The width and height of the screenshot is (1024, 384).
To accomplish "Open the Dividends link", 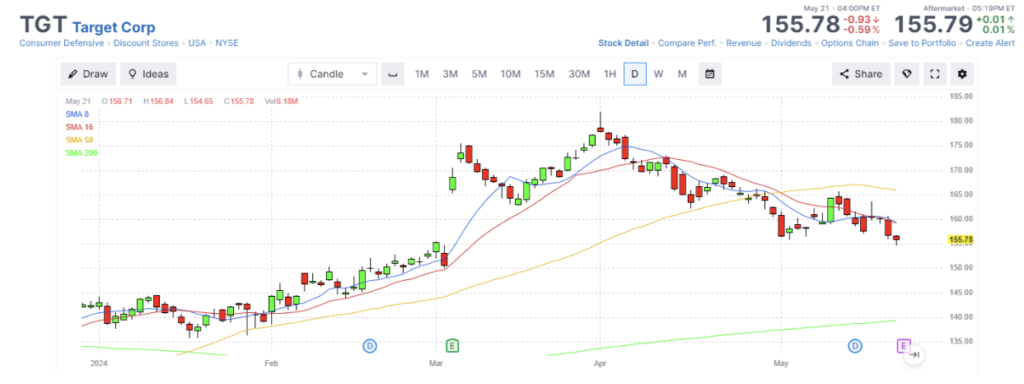I will tap(791, 43).
